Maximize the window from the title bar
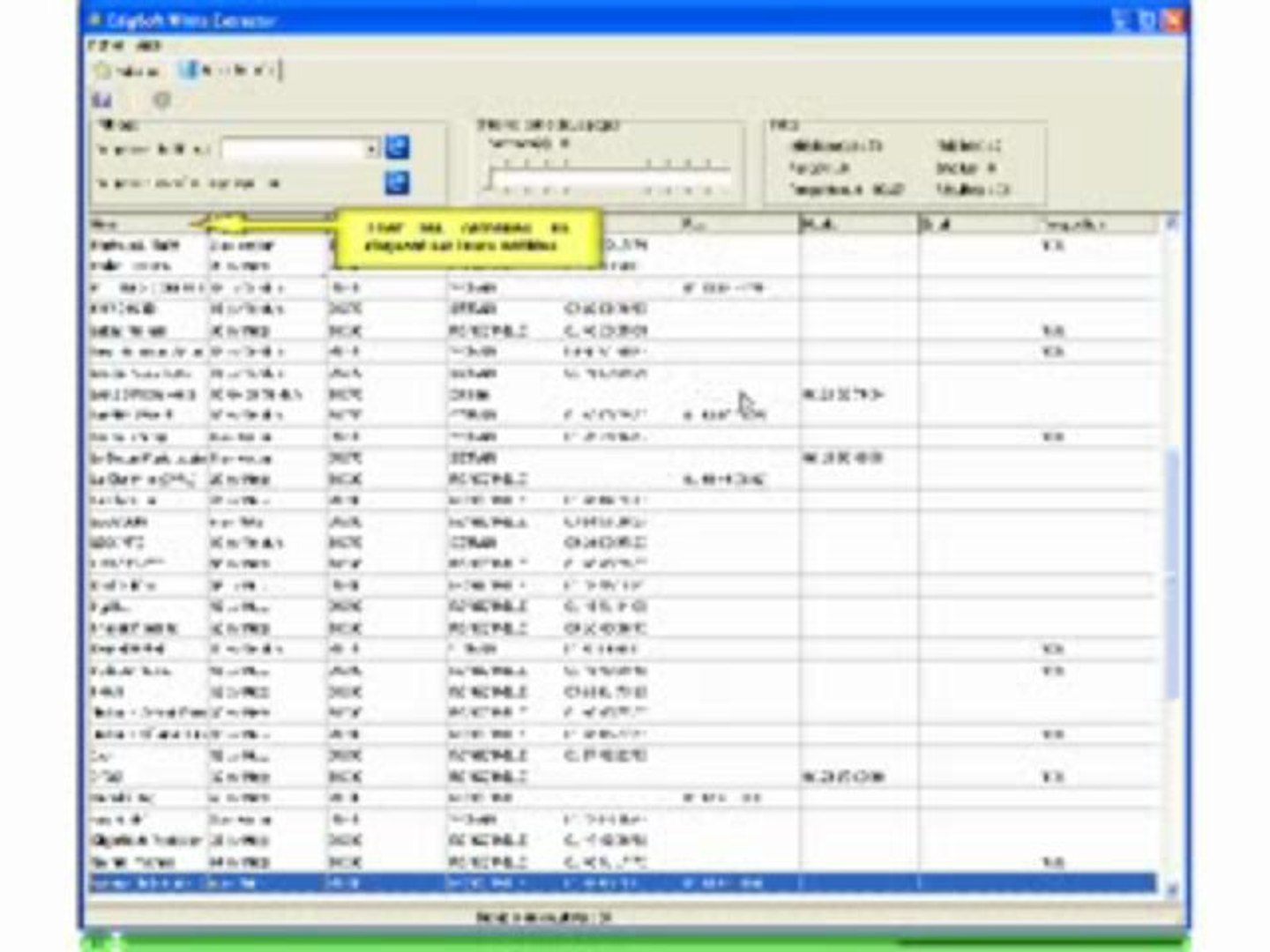1270x952 pixels. 1147,19
